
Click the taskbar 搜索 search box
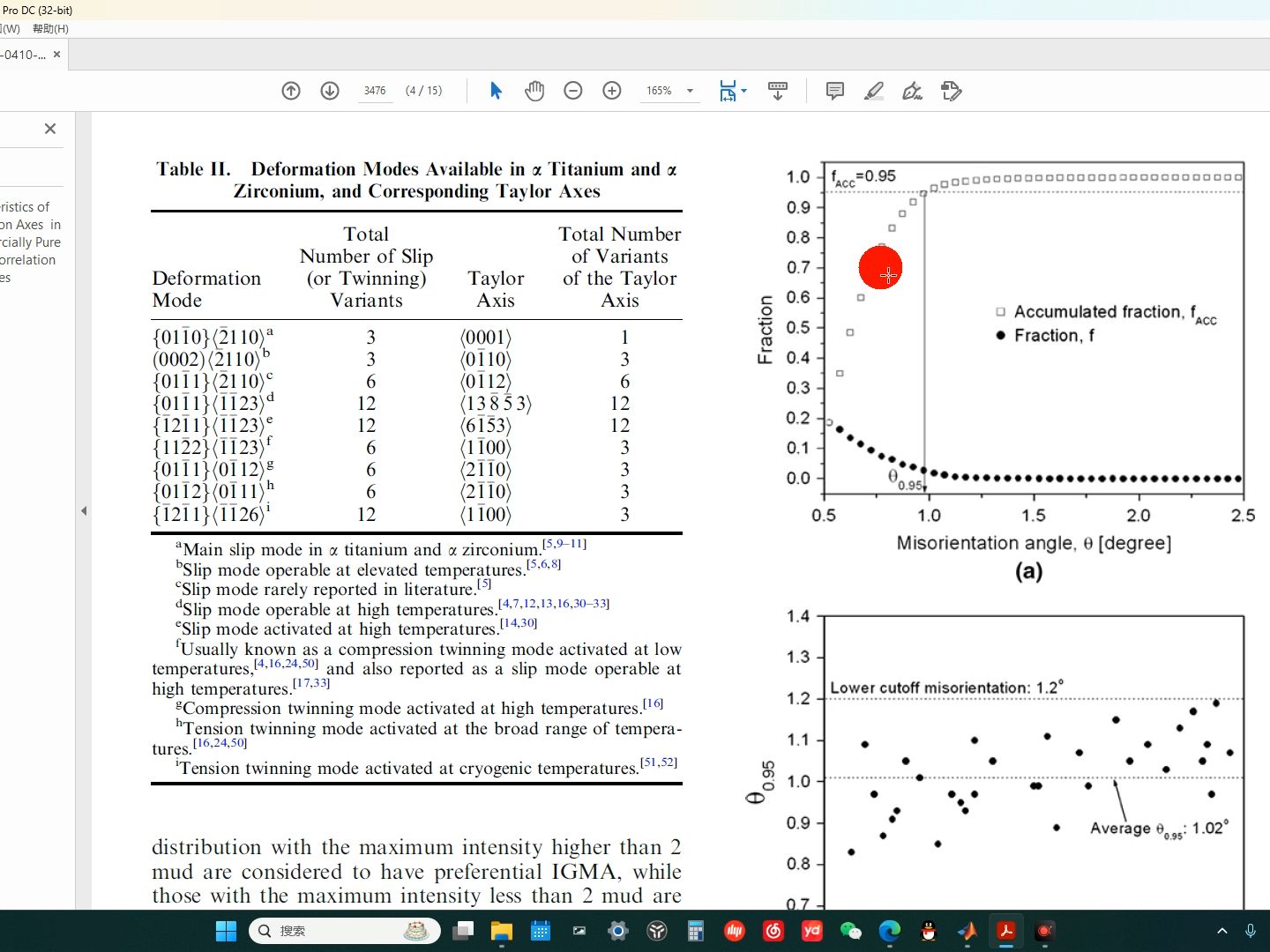click(345, 931)
